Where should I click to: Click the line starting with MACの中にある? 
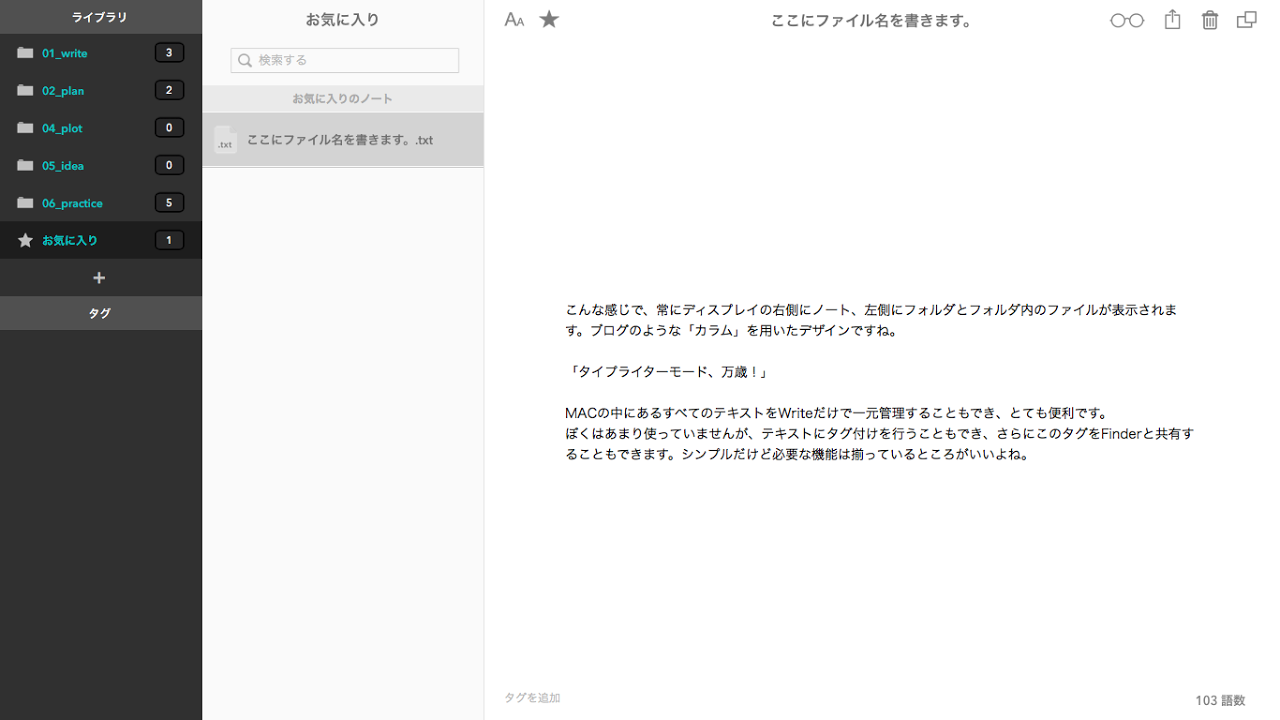[x=836, y=413]
